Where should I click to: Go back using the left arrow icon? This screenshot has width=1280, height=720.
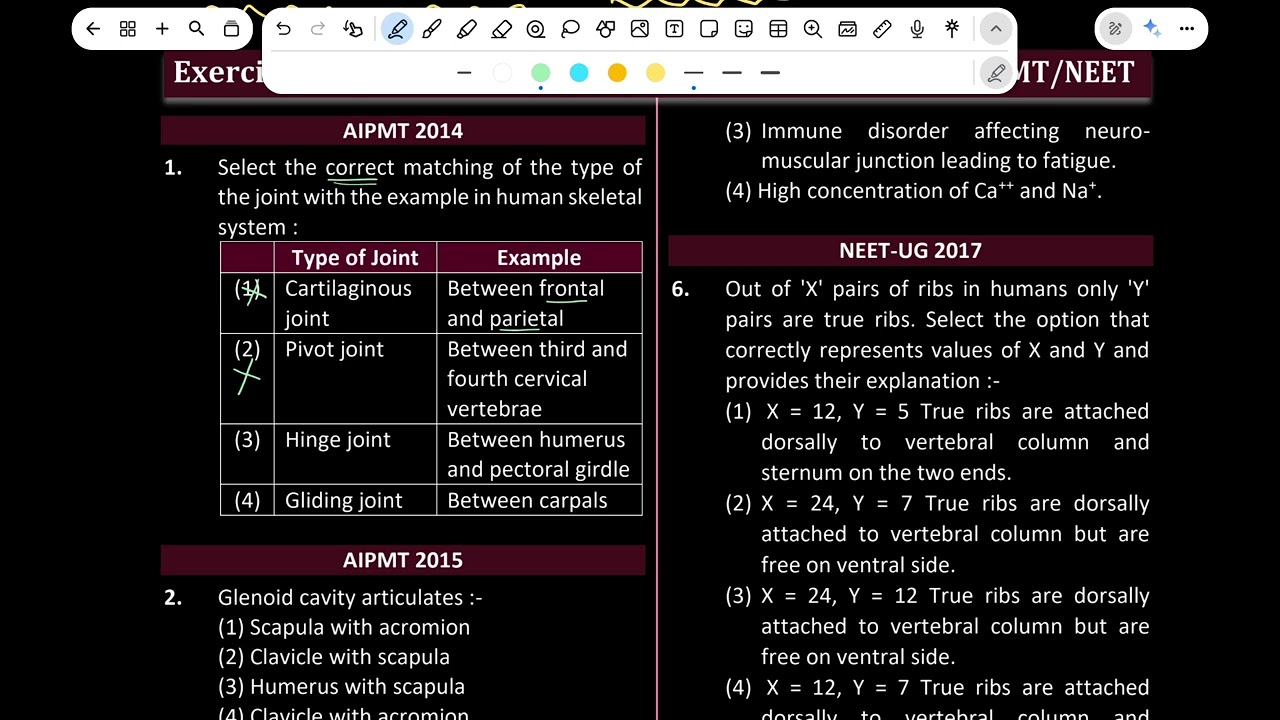(x=93, y=29)
